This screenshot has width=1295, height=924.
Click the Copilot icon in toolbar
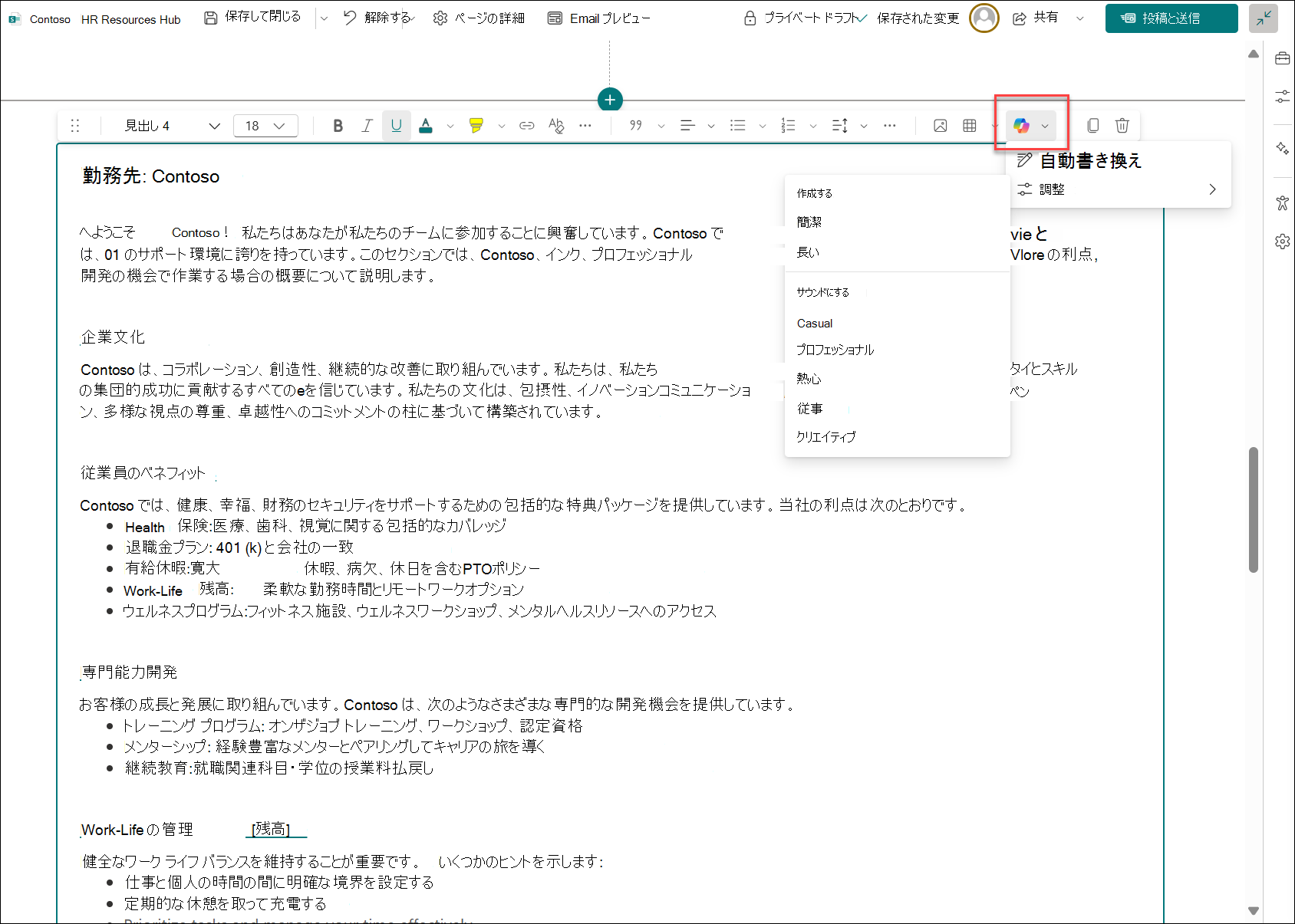(1021, 126)
